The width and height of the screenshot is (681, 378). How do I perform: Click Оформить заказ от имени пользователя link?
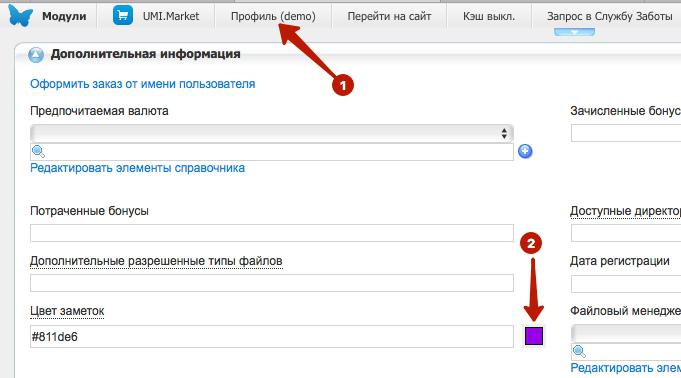tap(142, 84)
